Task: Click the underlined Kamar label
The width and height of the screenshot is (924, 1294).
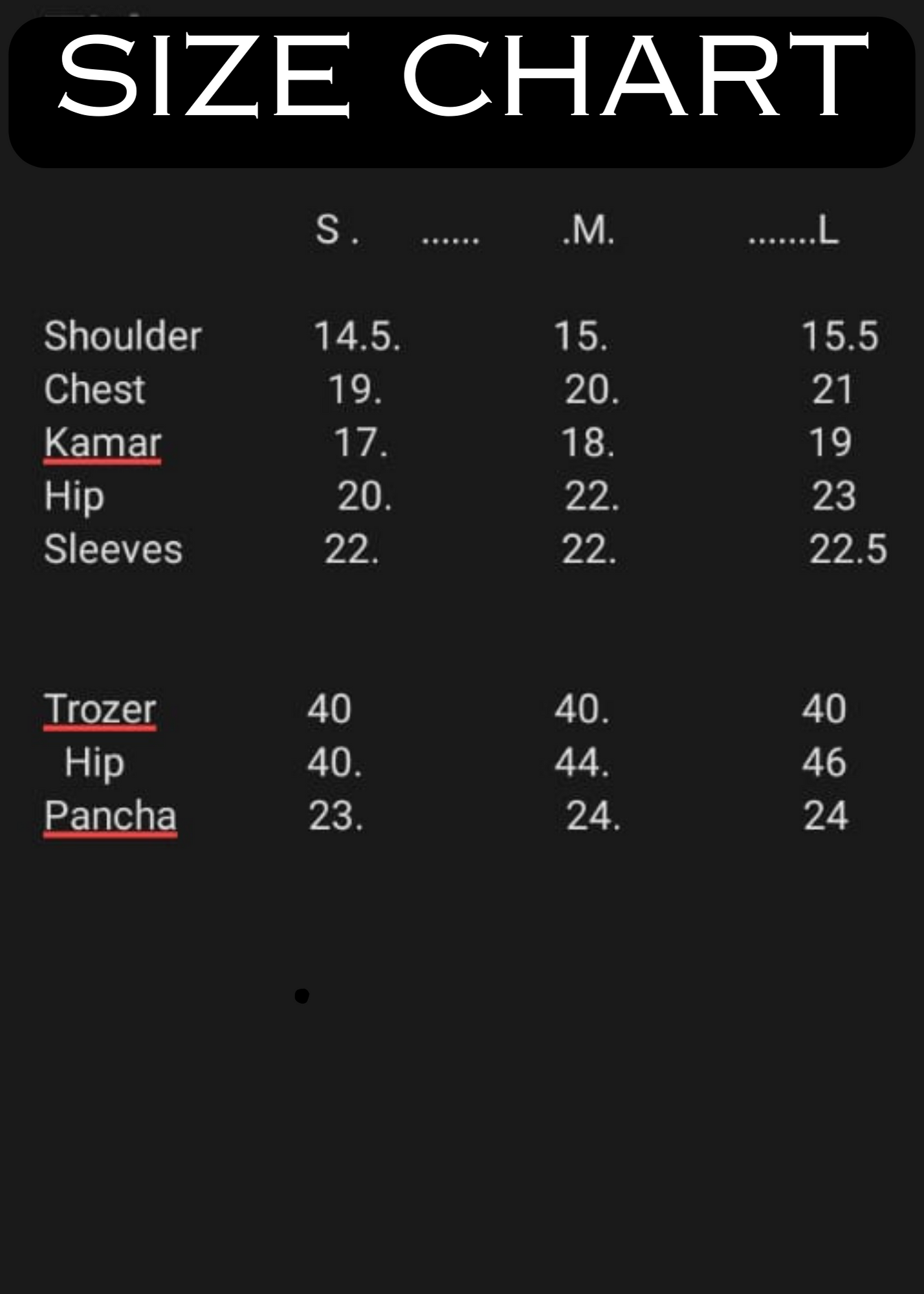Action: 102,444
